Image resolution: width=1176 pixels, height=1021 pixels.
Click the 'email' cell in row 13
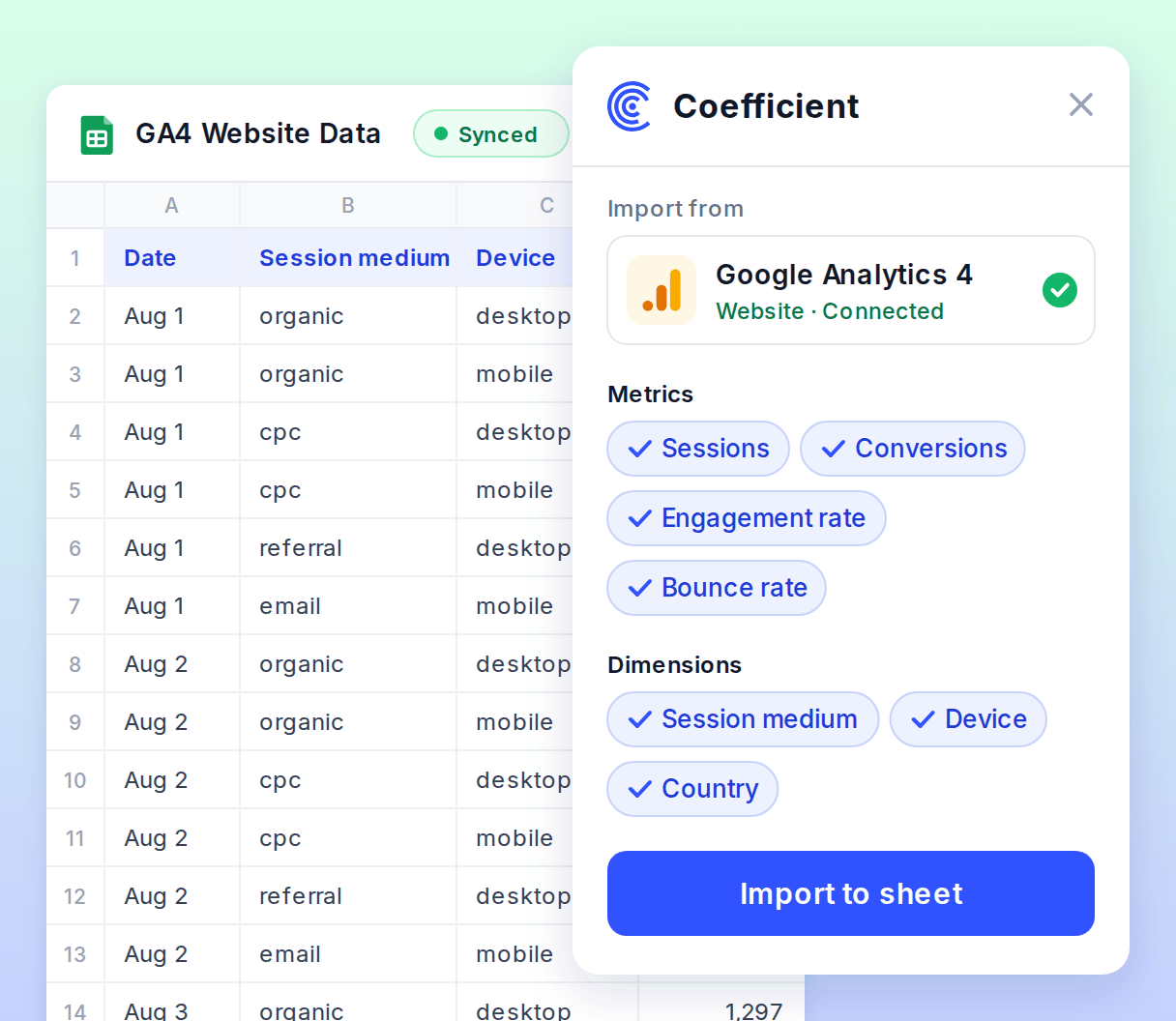[348, 954]
